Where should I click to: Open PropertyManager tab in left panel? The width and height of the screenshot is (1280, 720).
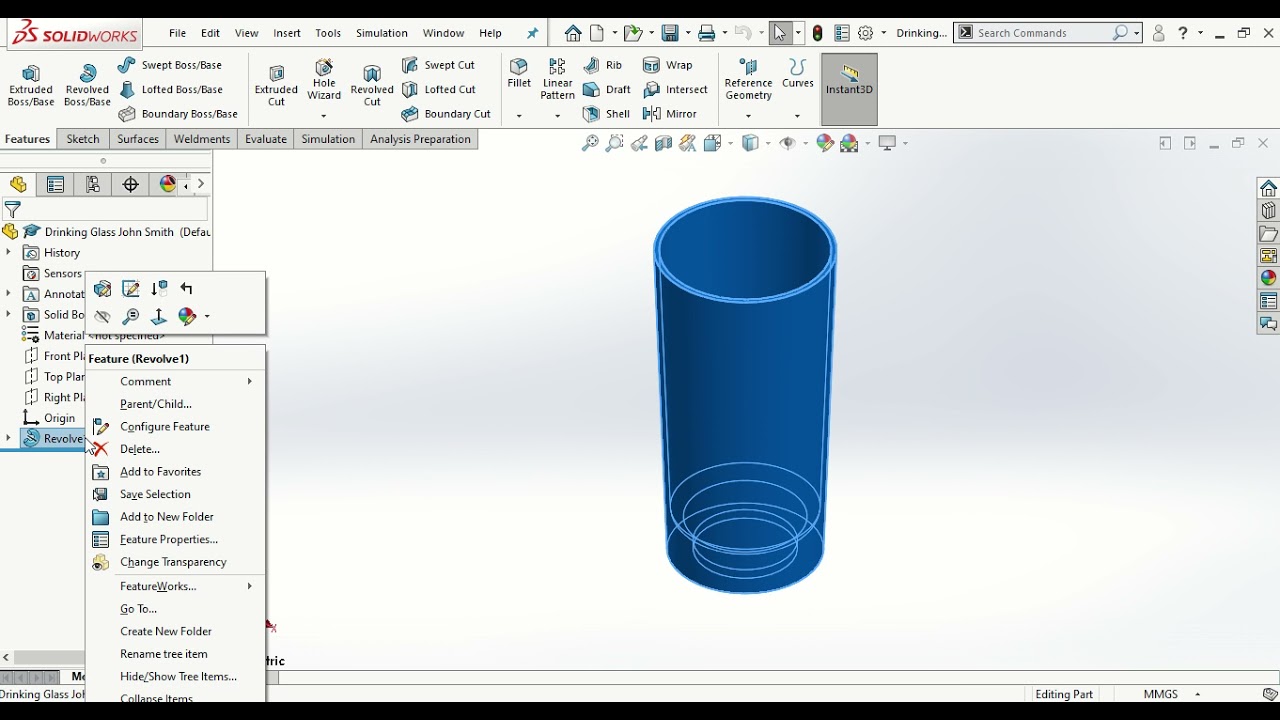[55, 184]
